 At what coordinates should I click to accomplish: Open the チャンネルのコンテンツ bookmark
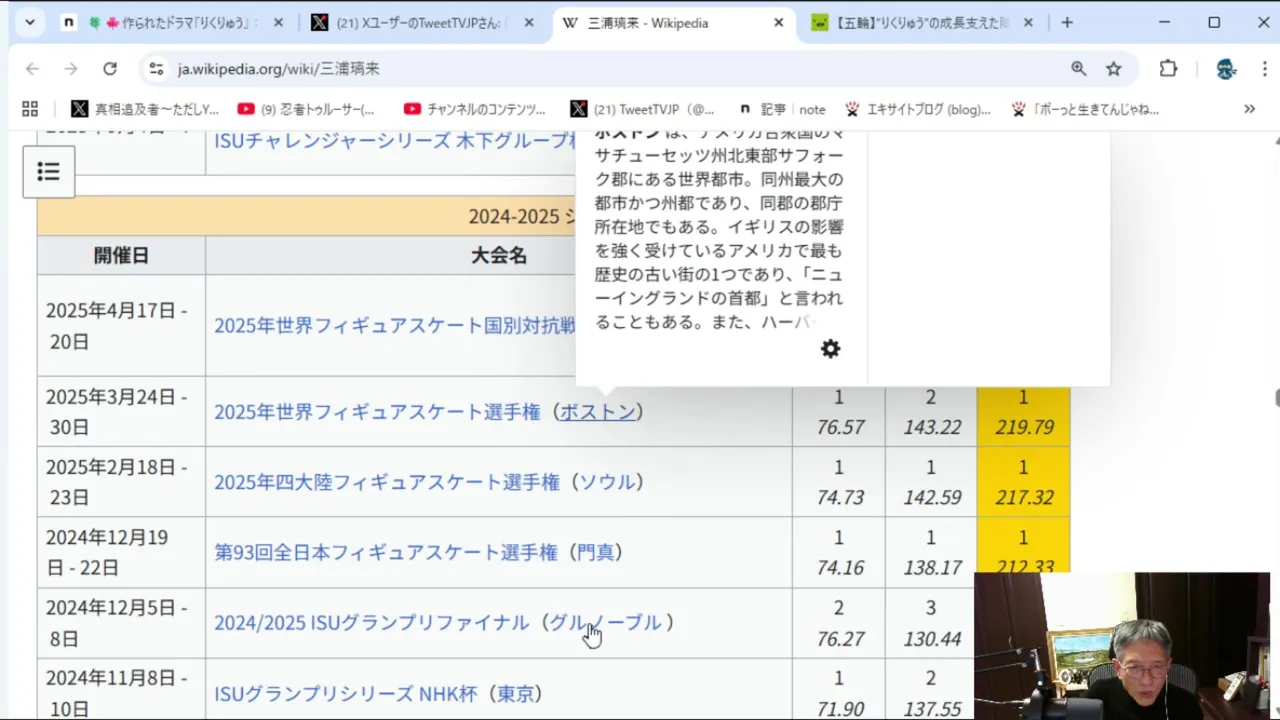click(475, 109)
